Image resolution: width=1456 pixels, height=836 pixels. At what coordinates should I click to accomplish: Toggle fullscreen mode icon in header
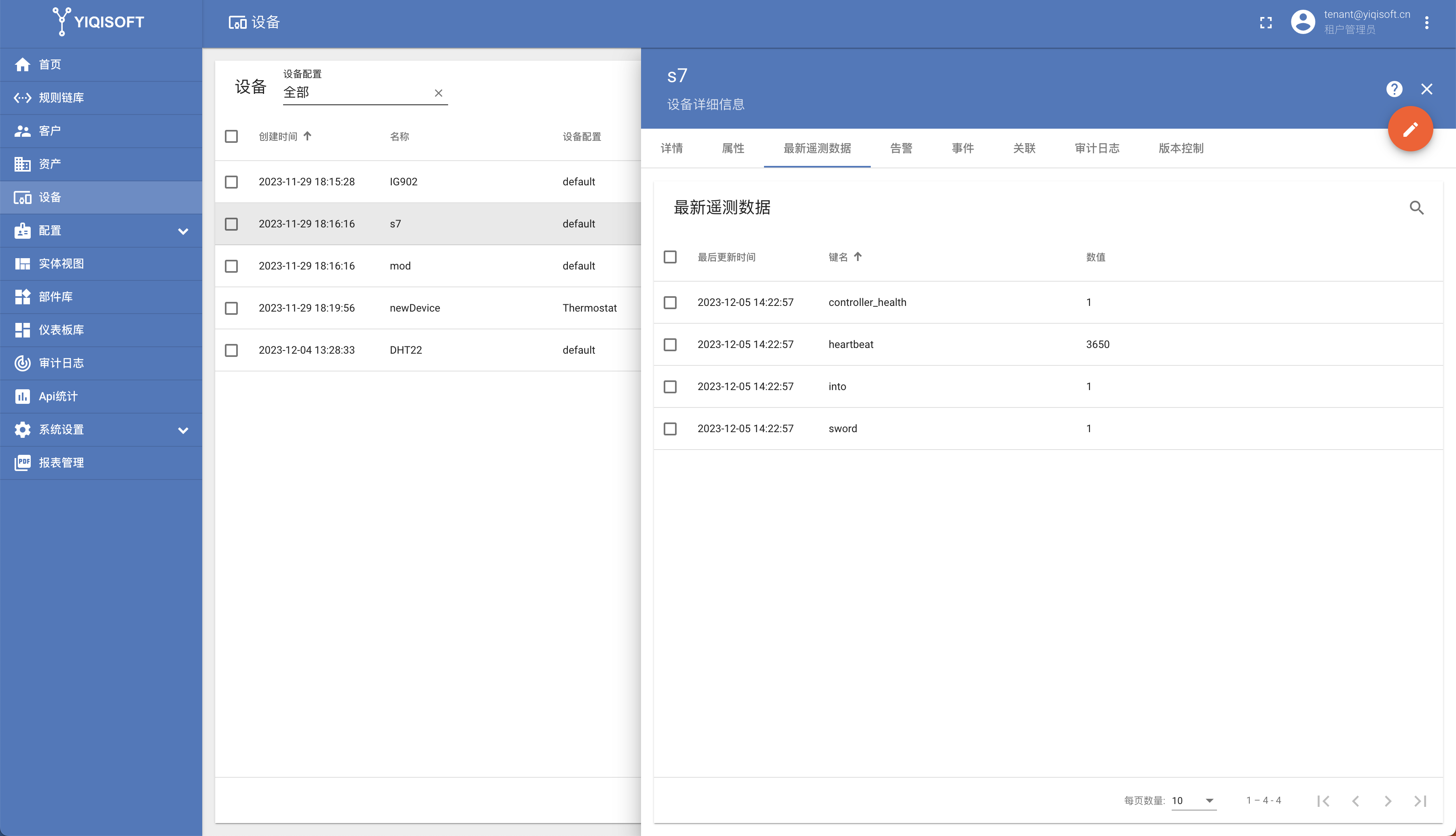pos(1266,22)
